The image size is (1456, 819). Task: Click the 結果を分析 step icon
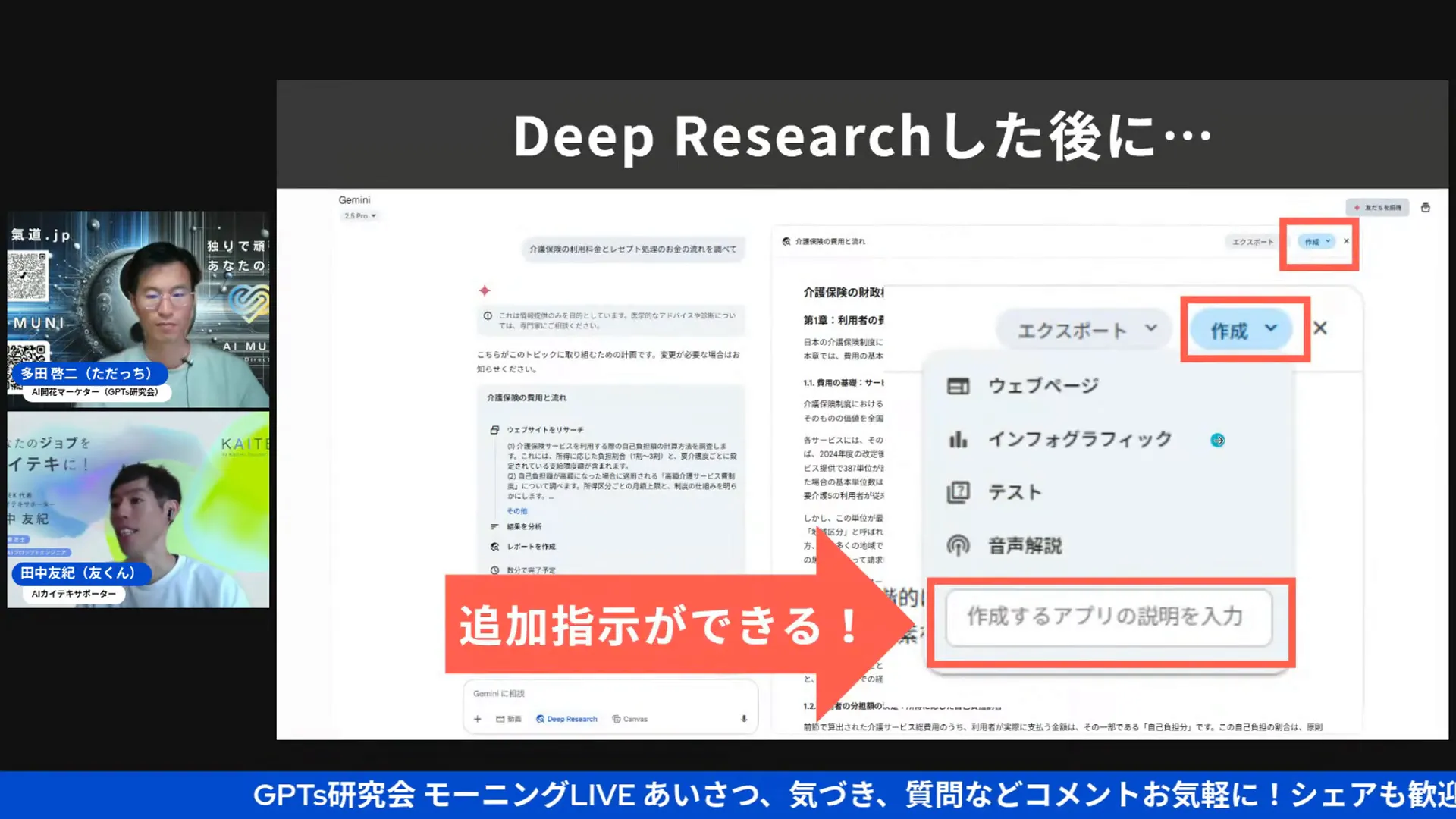pos(494,526)
